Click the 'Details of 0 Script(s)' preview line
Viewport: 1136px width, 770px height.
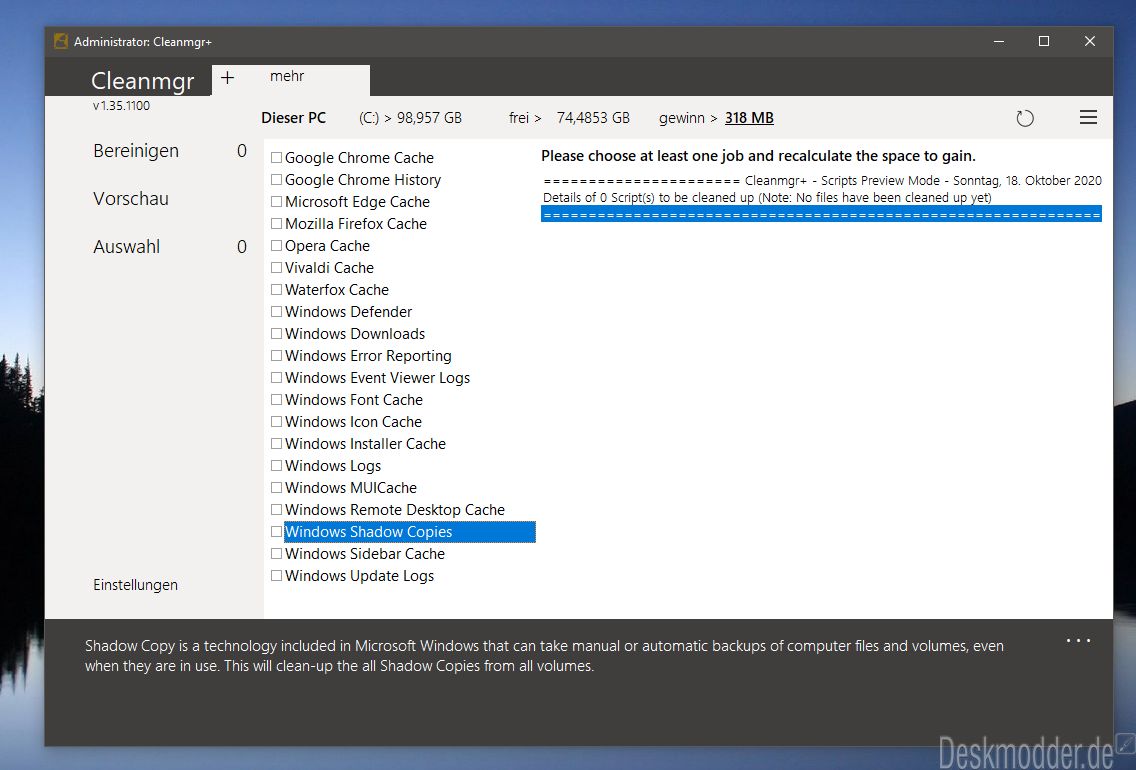click(x=767, y=197)
